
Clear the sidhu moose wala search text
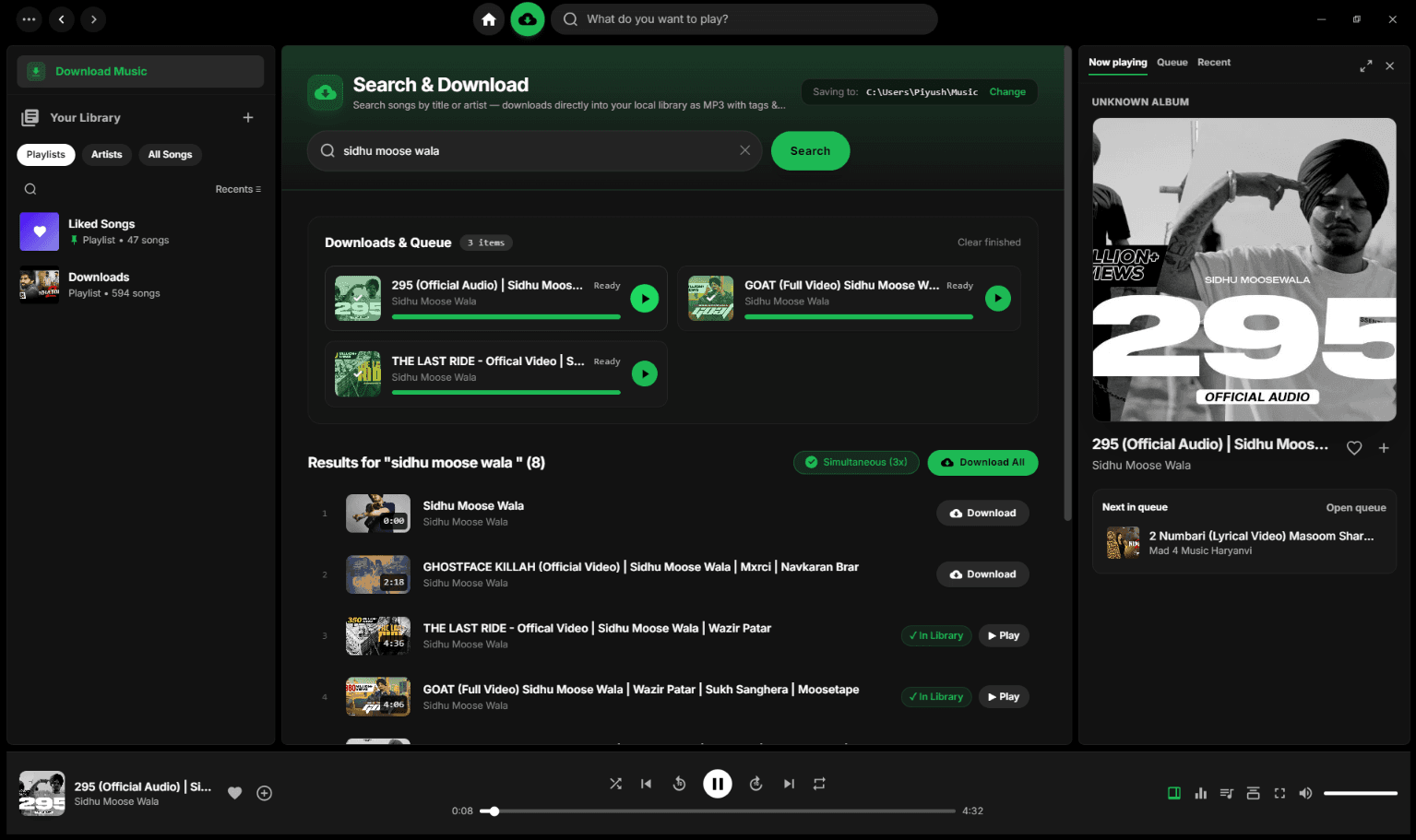744,150
